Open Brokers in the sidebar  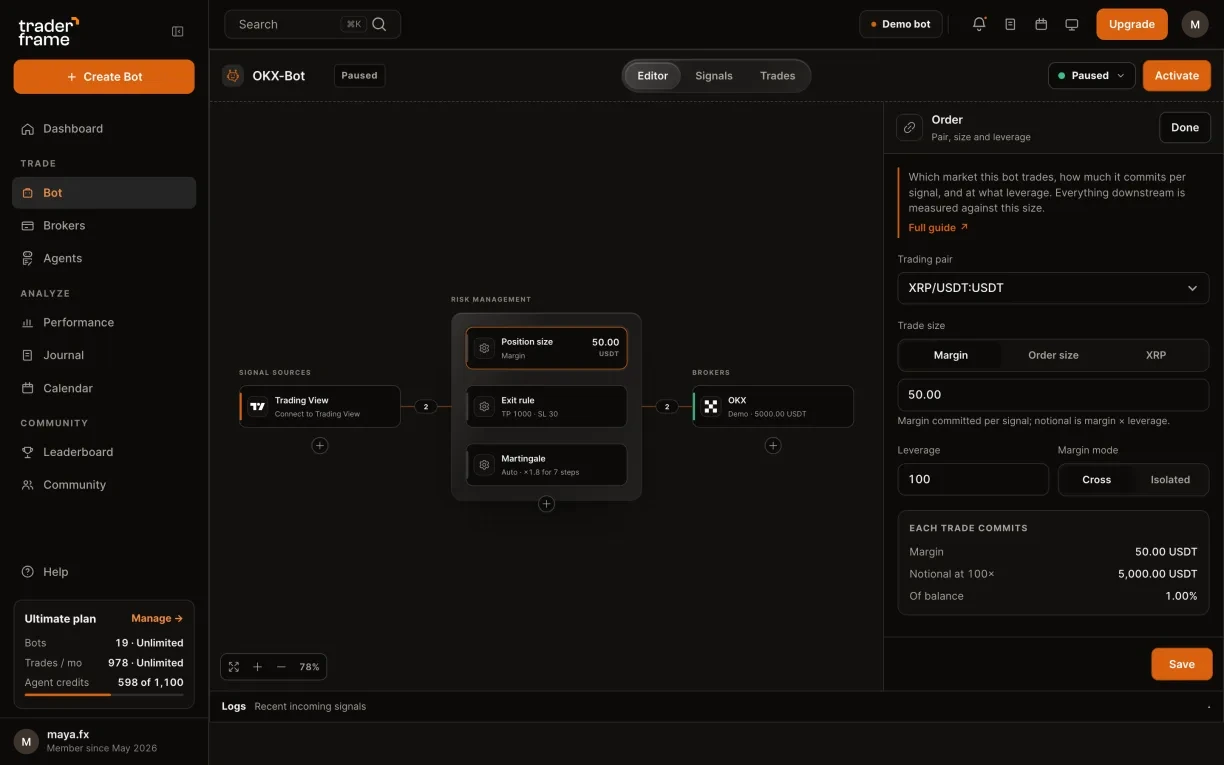click(104, 226)
